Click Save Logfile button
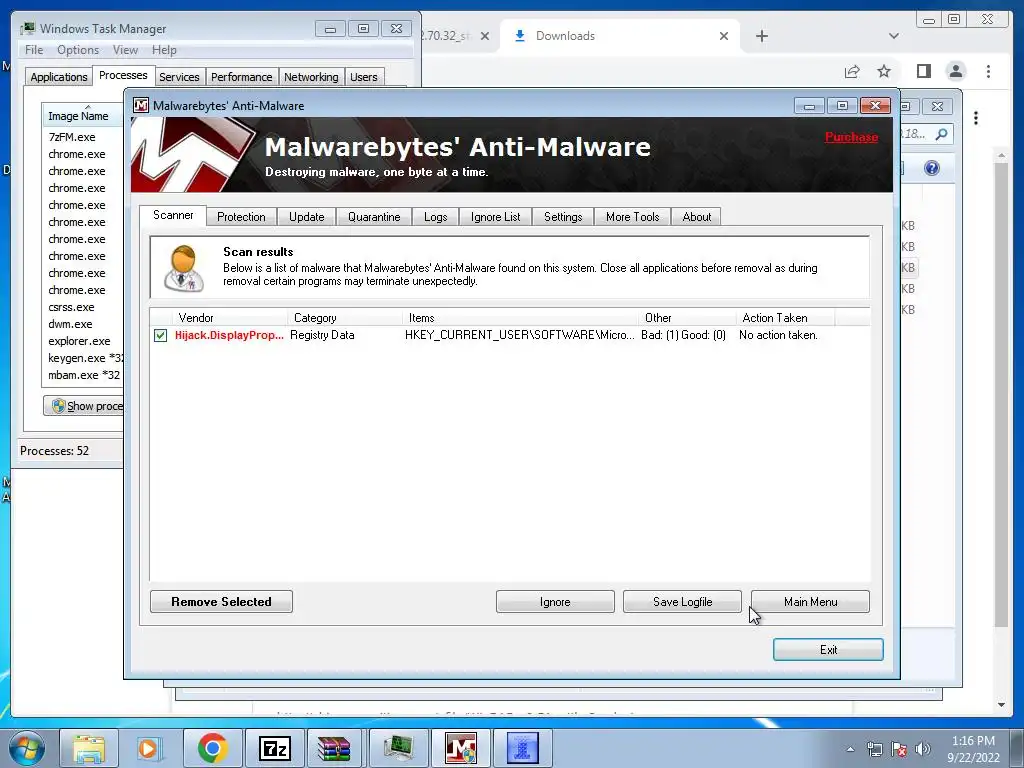Image resolution: width=1024 pixels, height=768 pixels. [682, 601]
